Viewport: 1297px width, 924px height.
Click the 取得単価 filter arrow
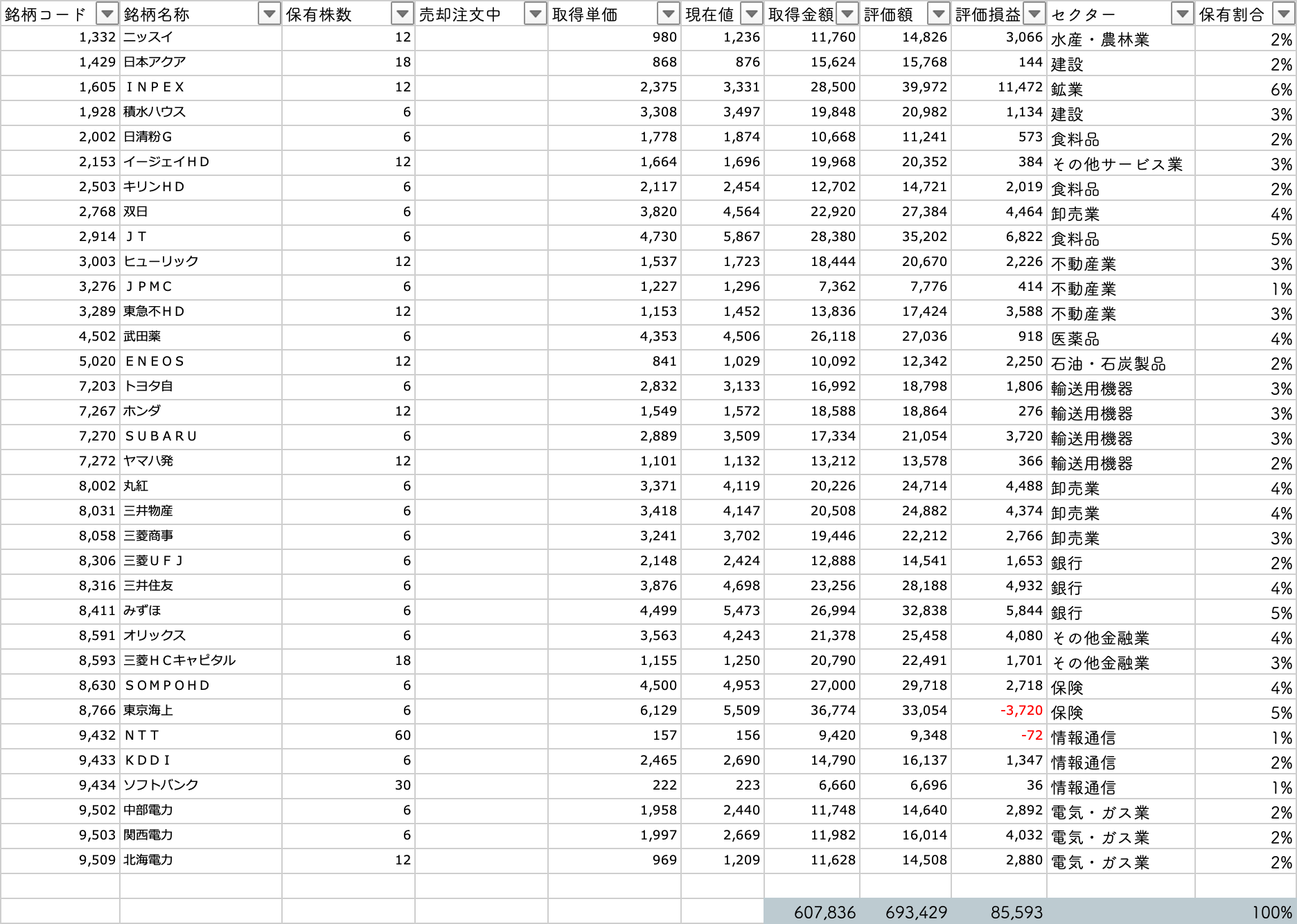pyautogui.click(x=668, y=14)
